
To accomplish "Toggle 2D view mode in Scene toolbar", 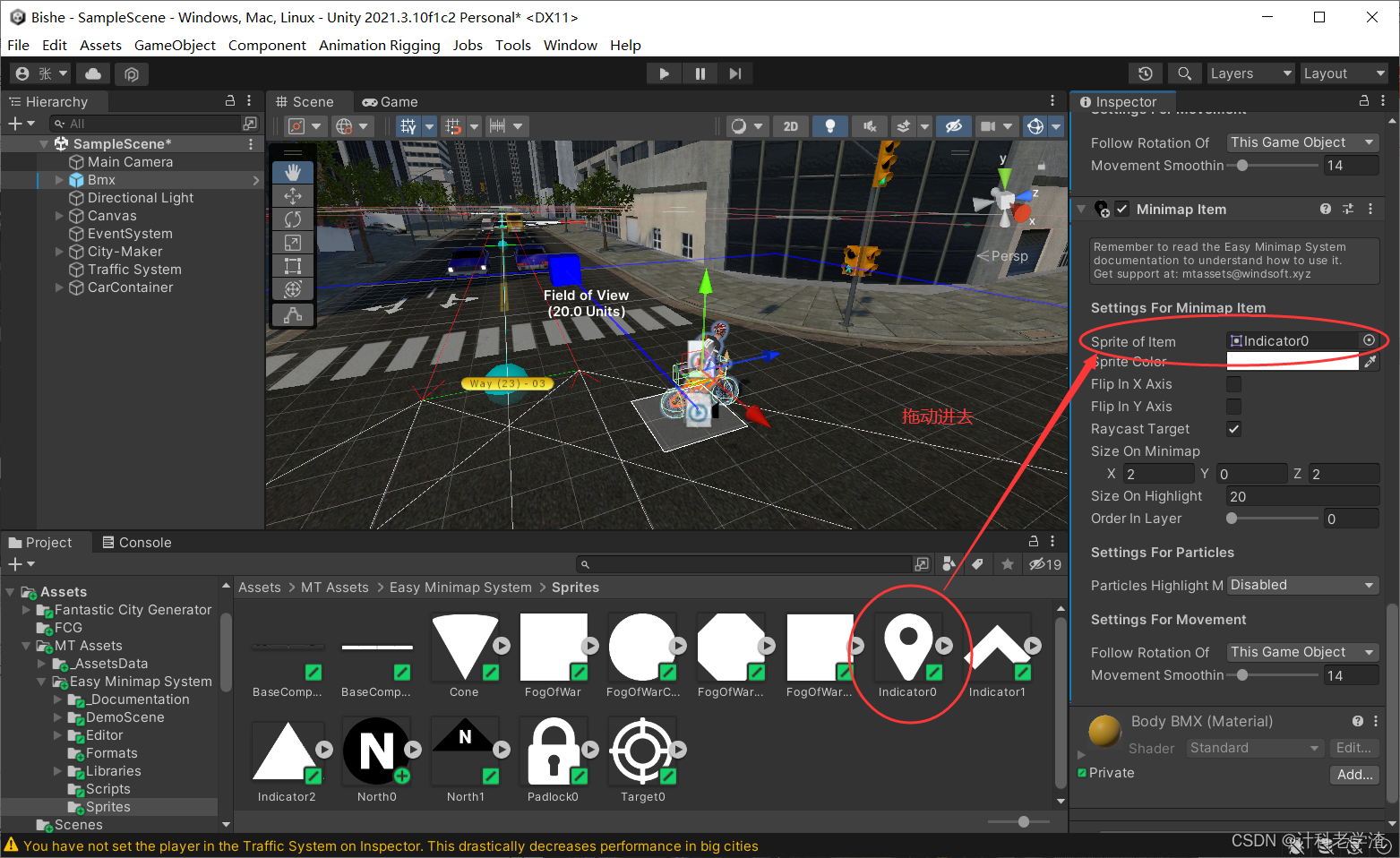I will [x=791, y=125].
